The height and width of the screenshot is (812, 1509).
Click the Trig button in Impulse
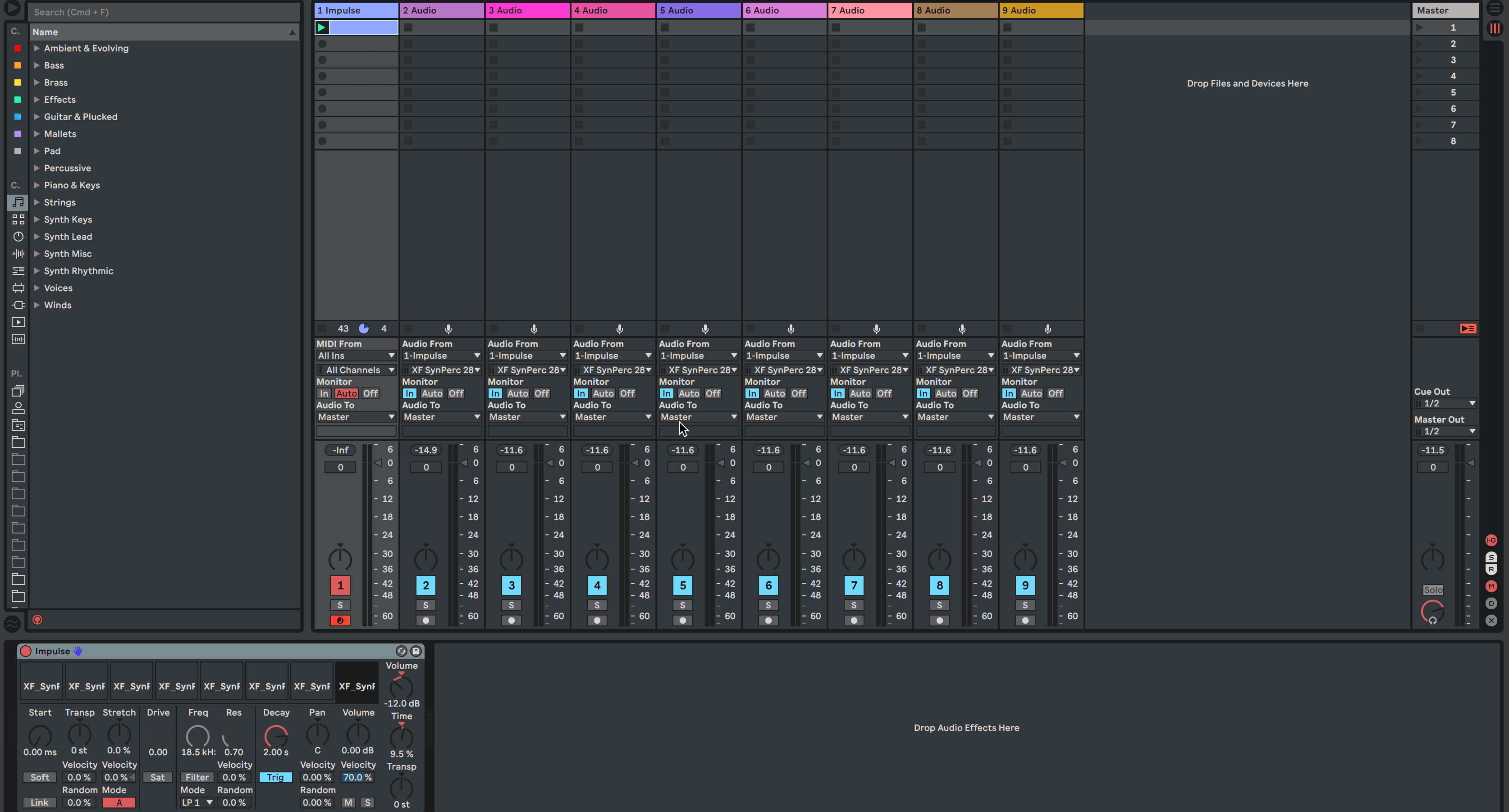(x=275, y=777)
